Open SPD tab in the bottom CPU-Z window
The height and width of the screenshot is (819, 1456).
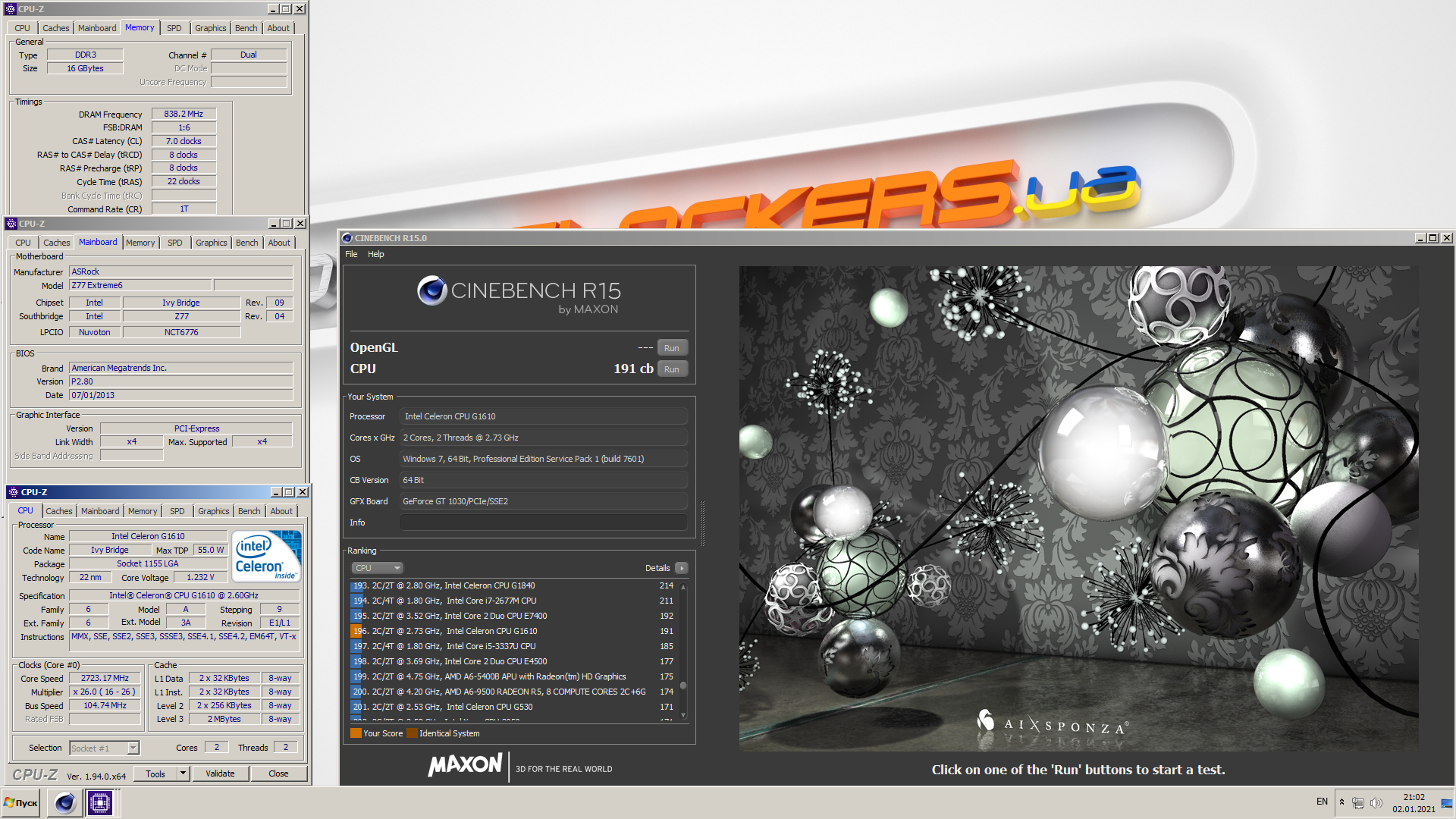(177, 511)
